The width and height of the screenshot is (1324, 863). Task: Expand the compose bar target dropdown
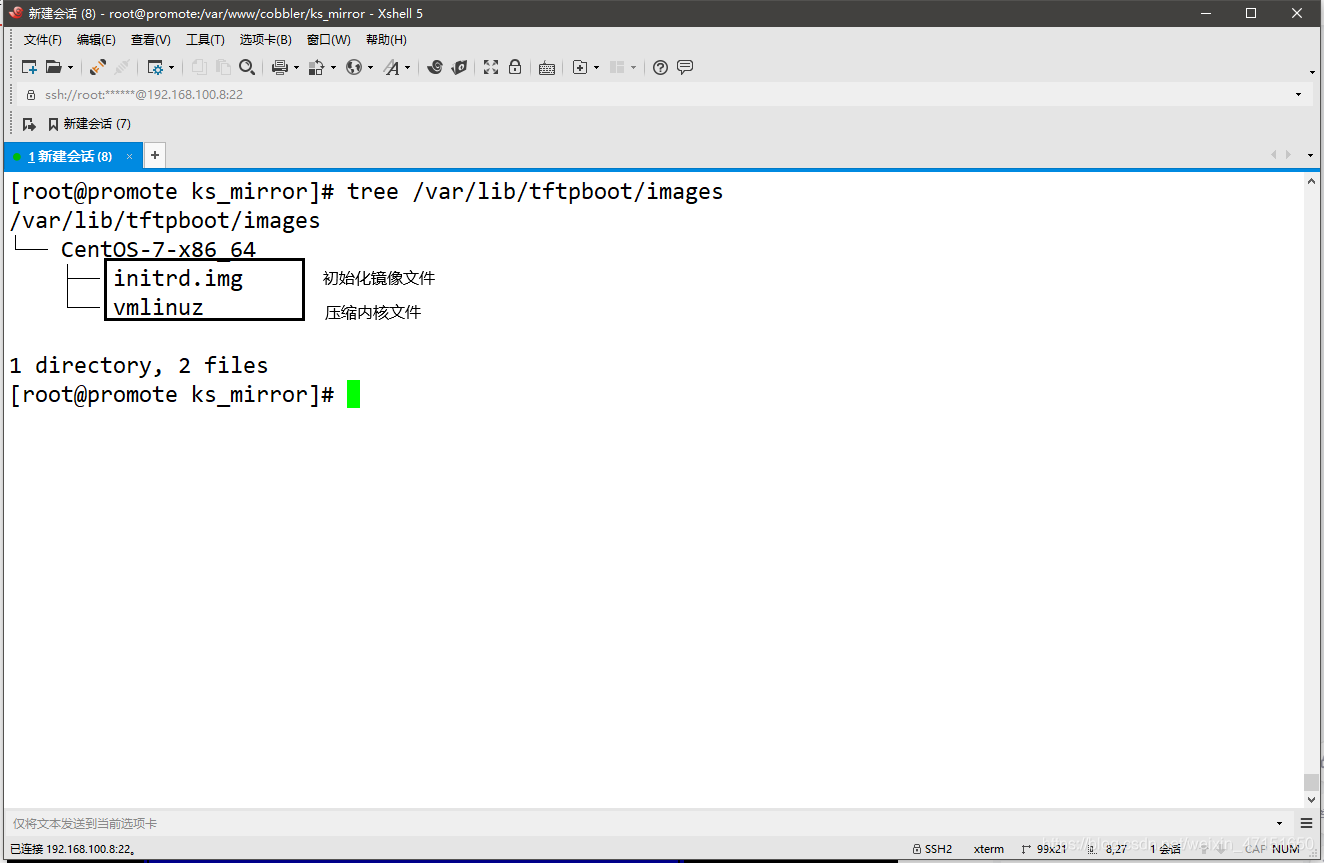pyautogui.click(x=1281, y=824)
